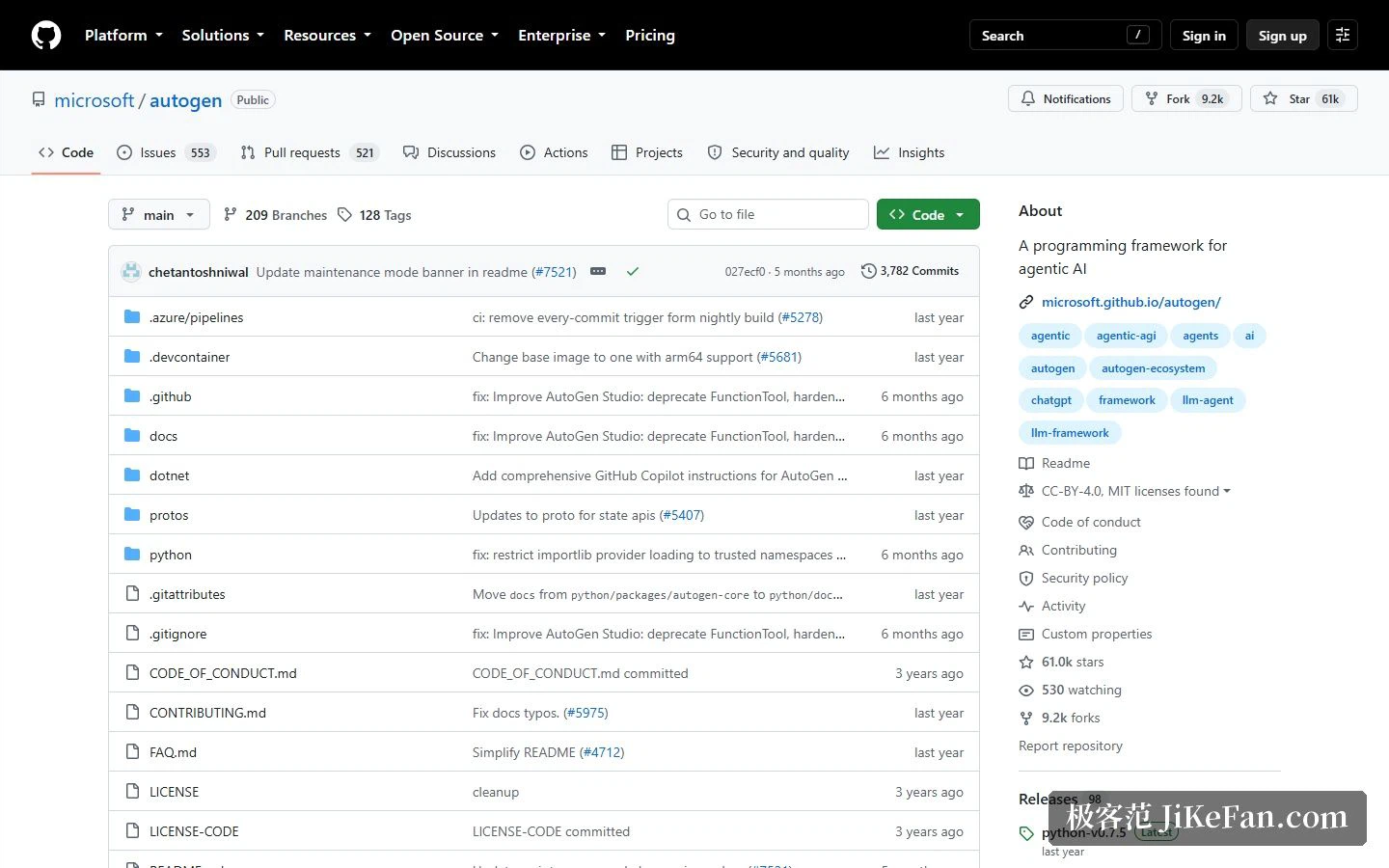Image resolution: width=1389 pixels, height=868 pixels.
Task: Click the eye icon beside 530 watching
Action: (x=1026, y=691)
